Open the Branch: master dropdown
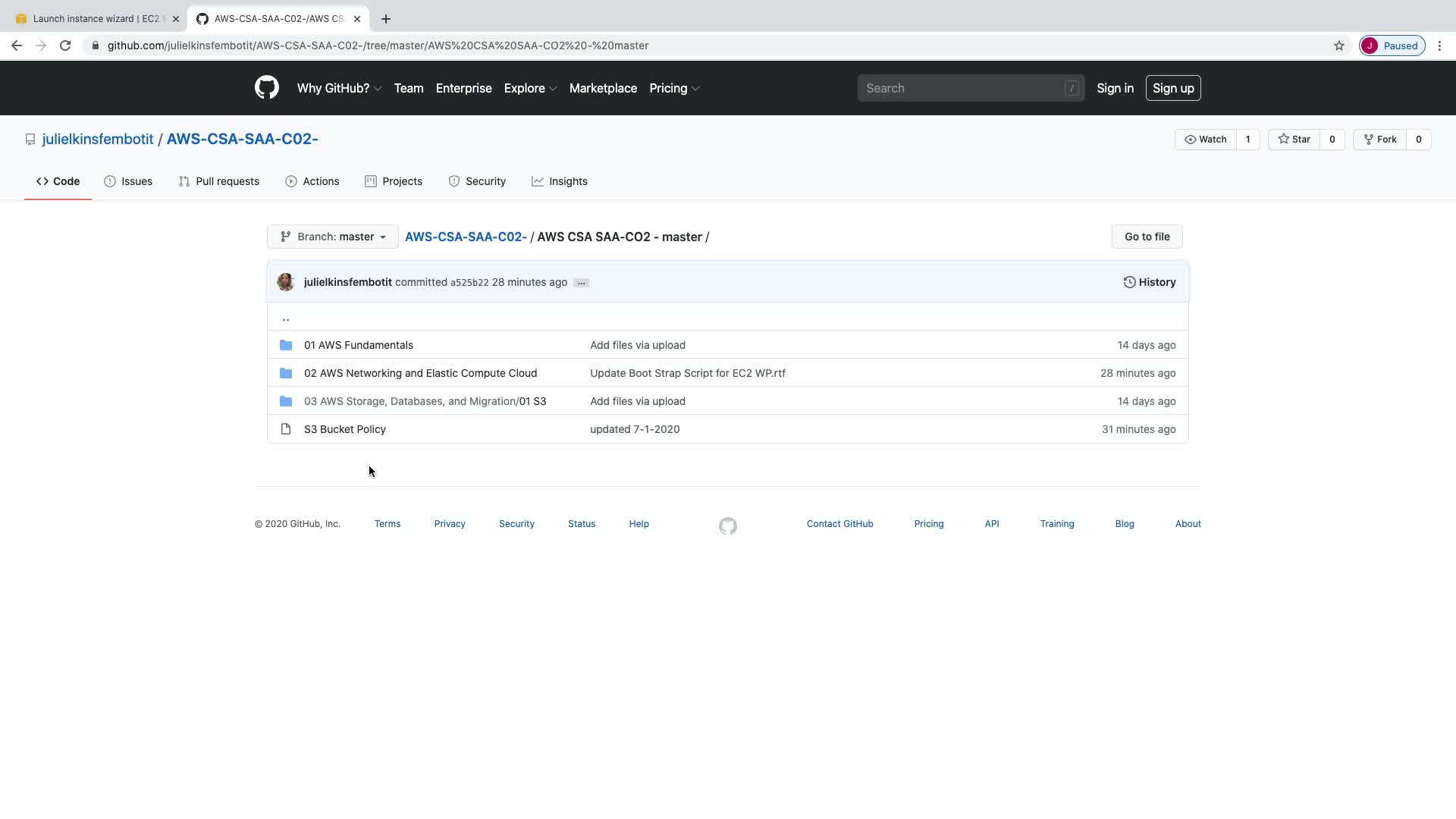Viewport: 1456px width, 819px height. pyautogui.click(x=333, y=237)
